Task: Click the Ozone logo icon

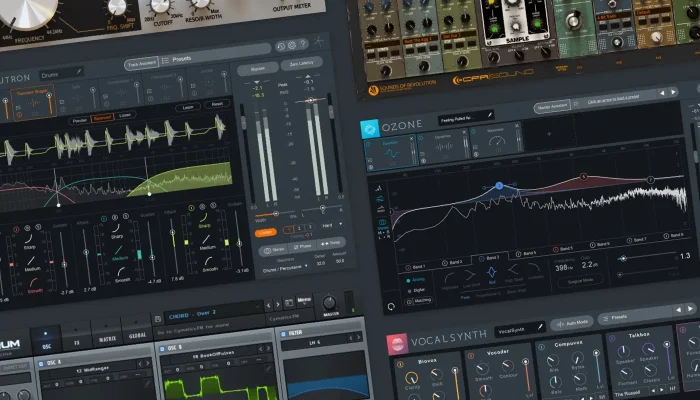Action: click(370, 129)
